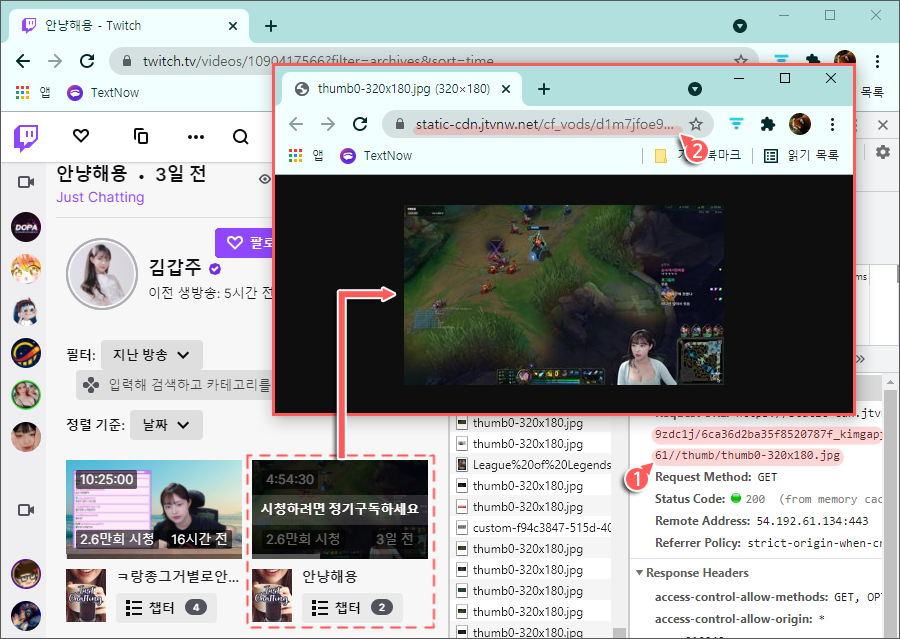Screen dimensions: 900x639
Task: Open the 날짜 sort dropdown
Action: click(x=166, y=425)
